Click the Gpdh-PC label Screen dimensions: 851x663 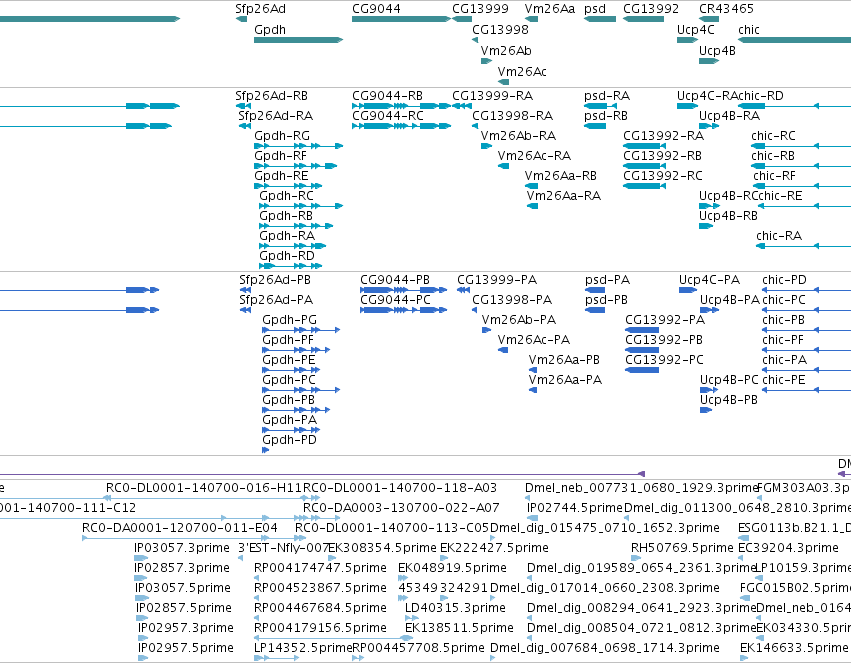289,380
